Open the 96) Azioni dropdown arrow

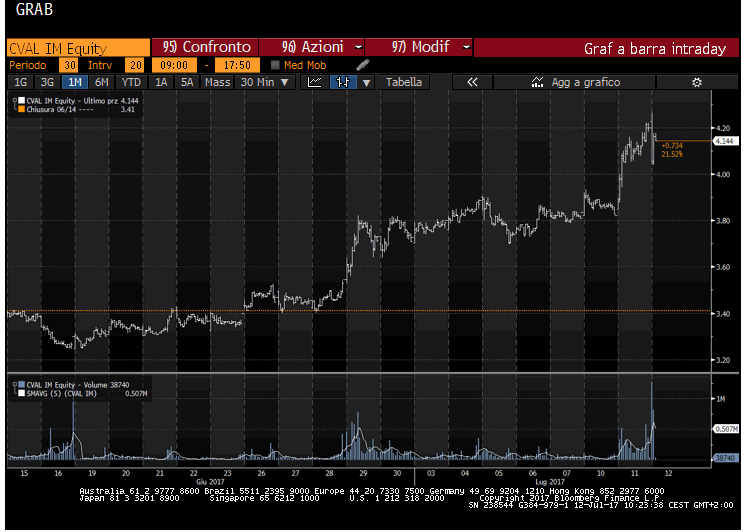pos(359,47)
